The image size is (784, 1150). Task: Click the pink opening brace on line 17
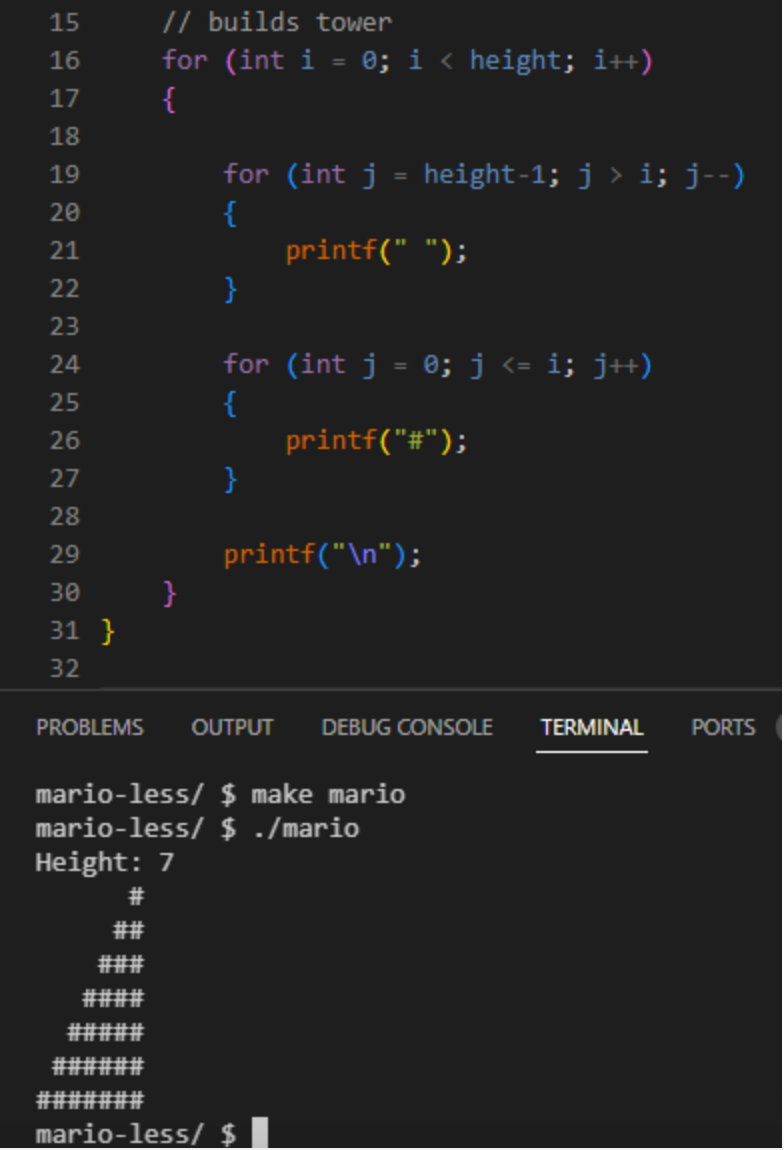tap(169, 99)
